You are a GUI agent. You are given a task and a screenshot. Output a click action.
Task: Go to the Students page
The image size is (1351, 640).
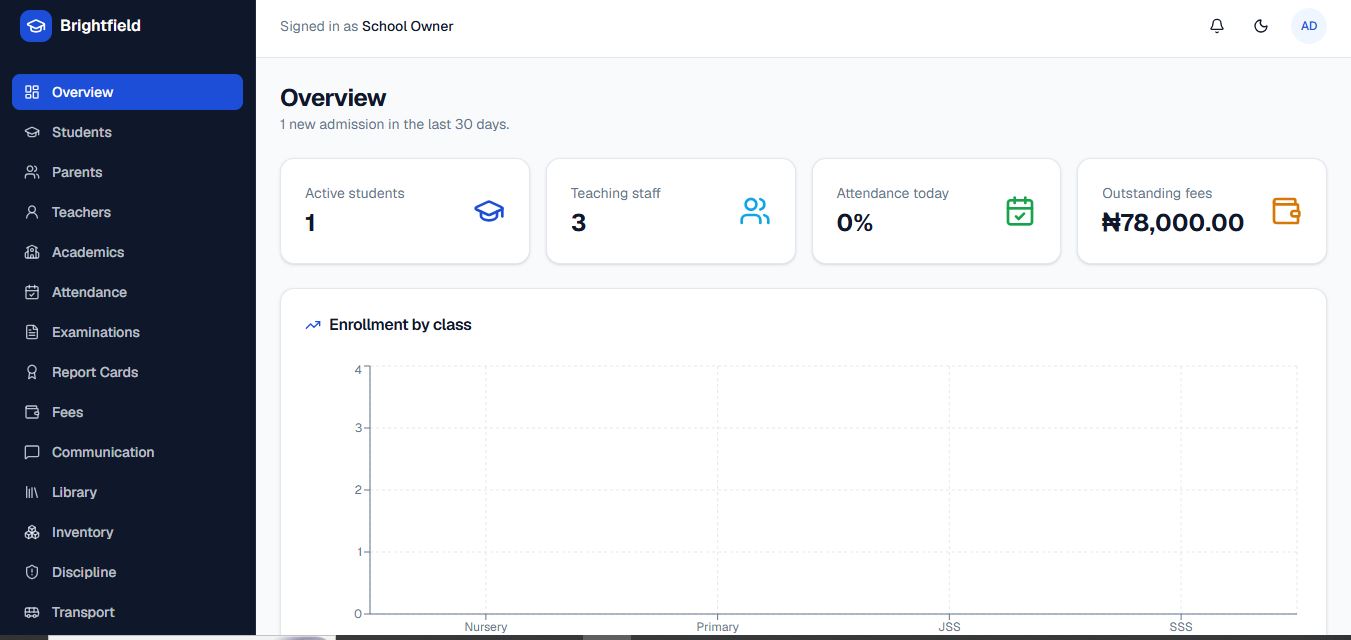(x=127, y=132)
